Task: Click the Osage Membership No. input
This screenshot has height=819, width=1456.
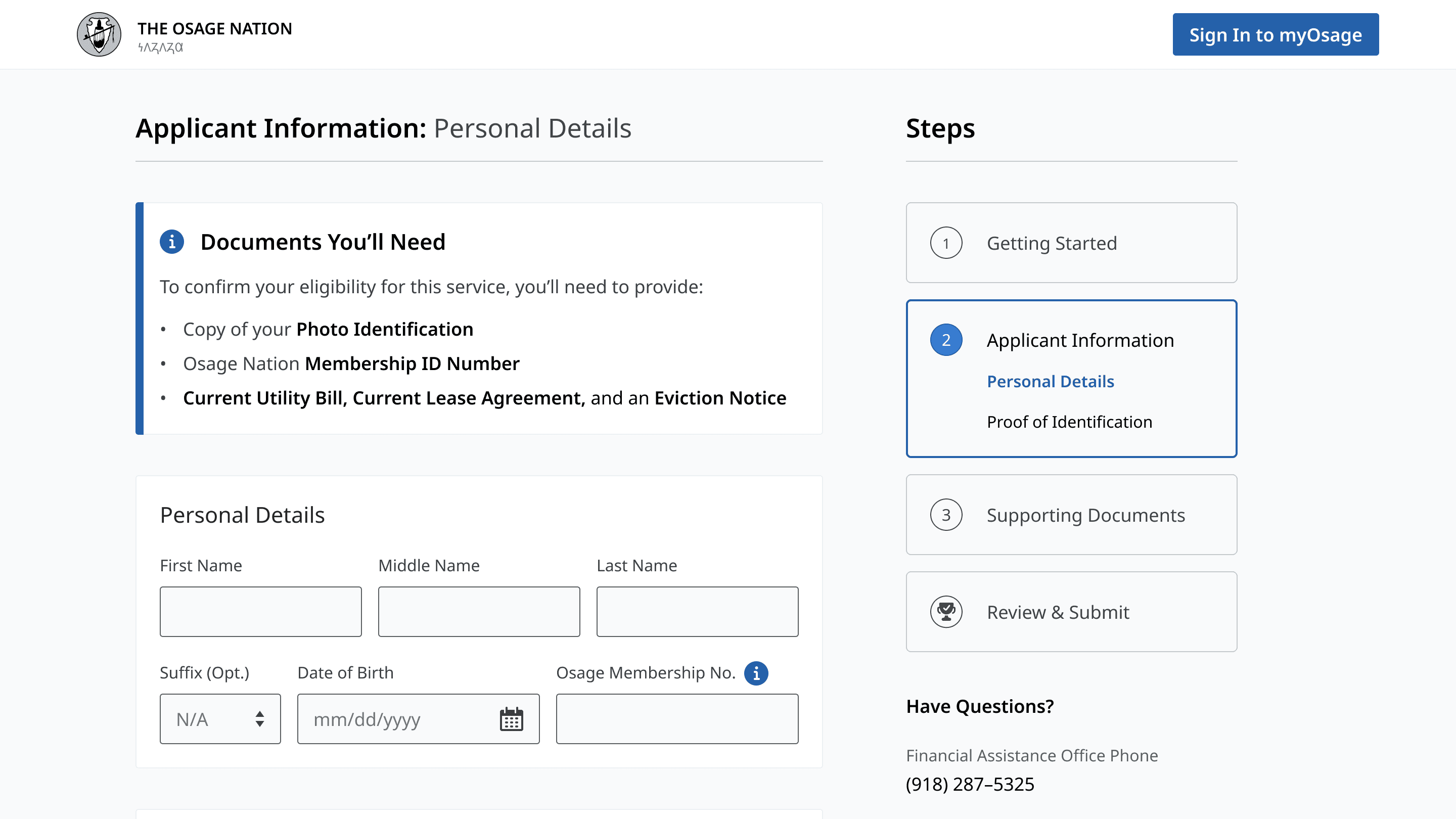Action: tap(676, 719)
